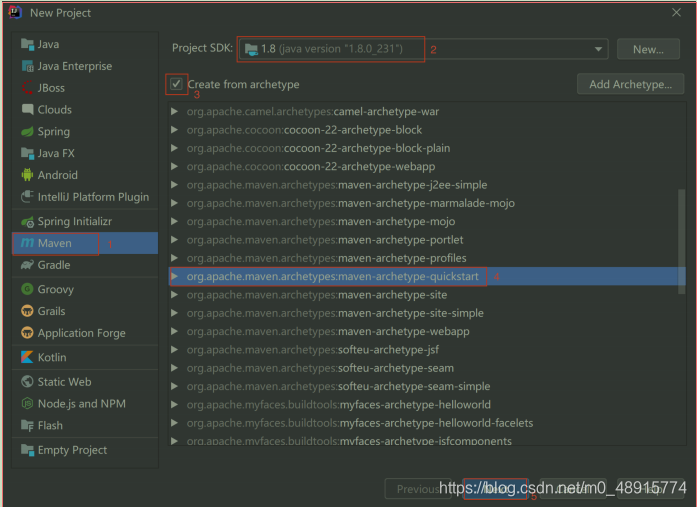The width and height of the screenshot is (697, 507).
Task: Click the Static Web globe icon
Action: tap(28, 381)
